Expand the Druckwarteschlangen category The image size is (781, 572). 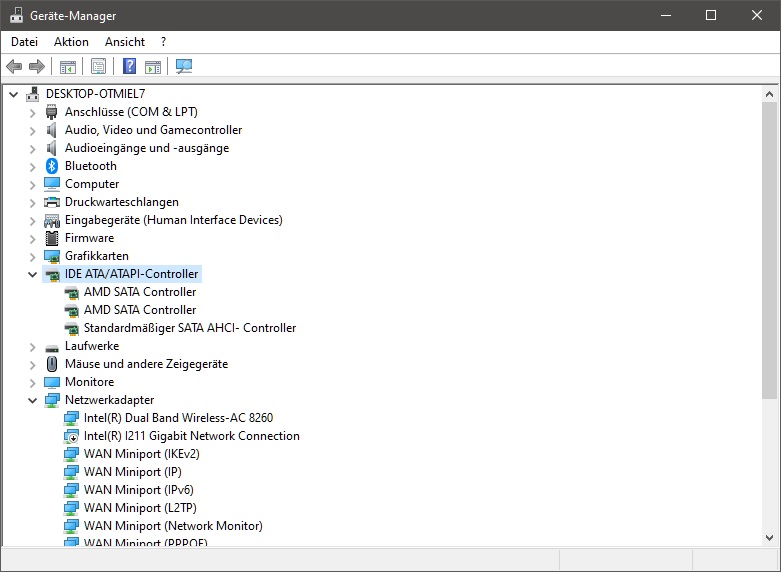coord(32,203)
